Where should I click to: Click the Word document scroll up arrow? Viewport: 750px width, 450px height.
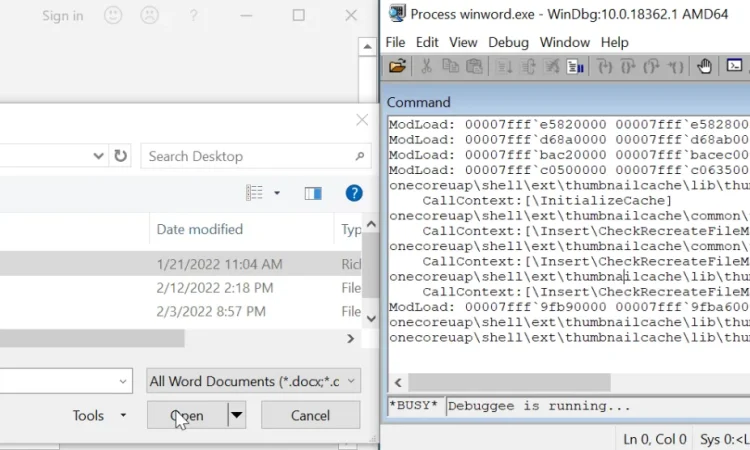367,46
